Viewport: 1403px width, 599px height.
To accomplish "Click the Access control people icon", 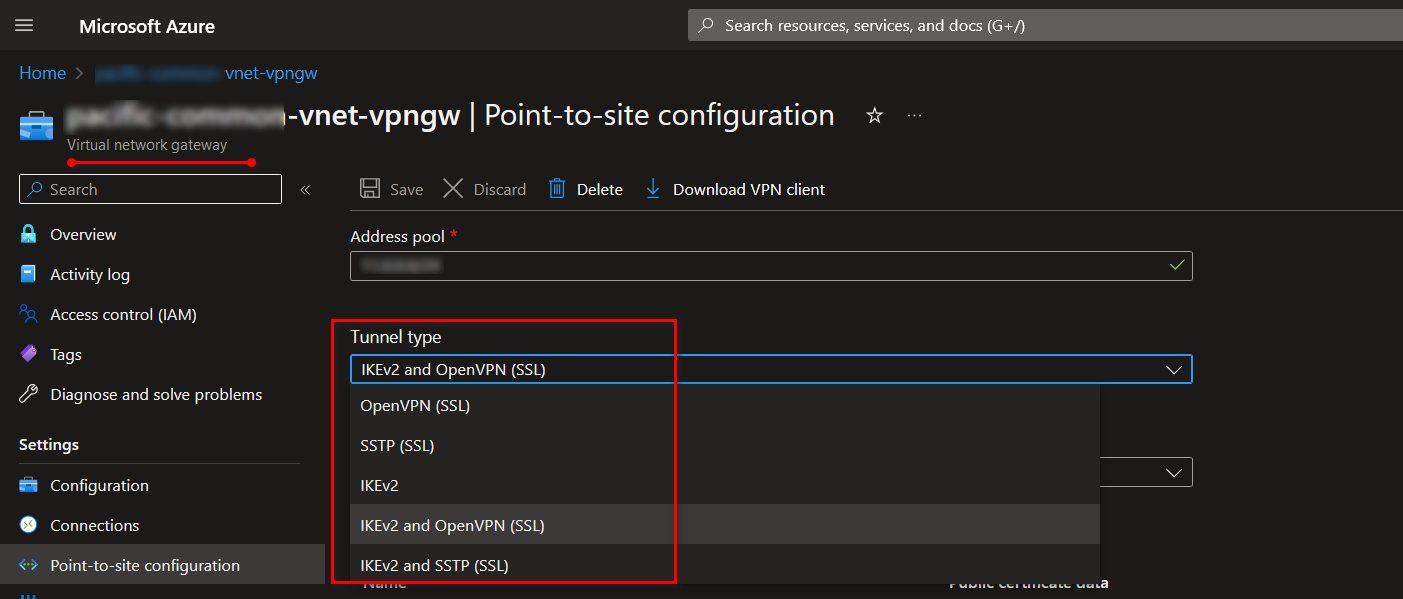I will (29, 314).
